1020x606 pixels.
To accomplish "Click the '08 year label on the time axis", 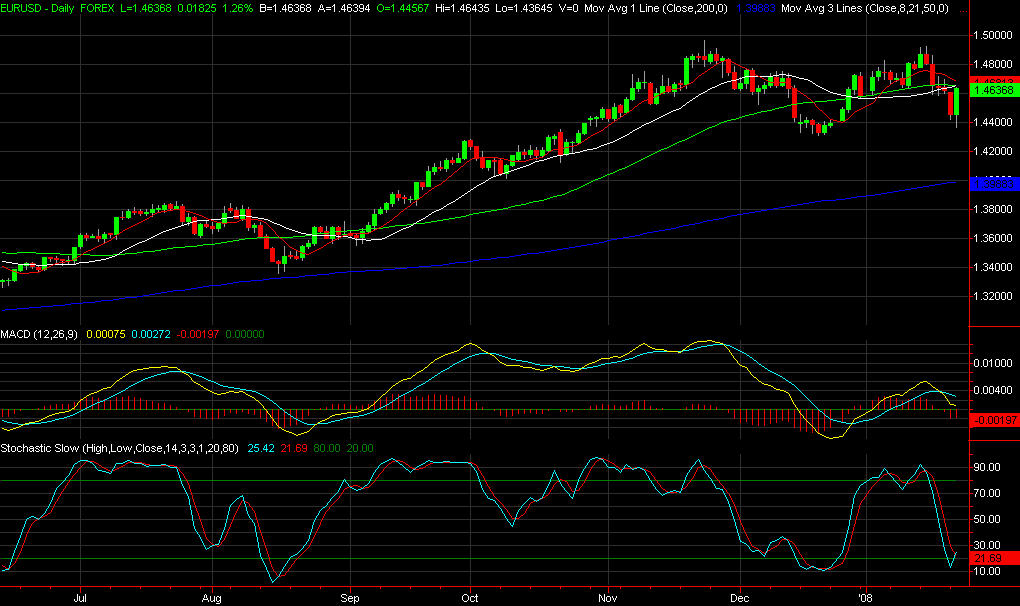I will click(865, 598).
